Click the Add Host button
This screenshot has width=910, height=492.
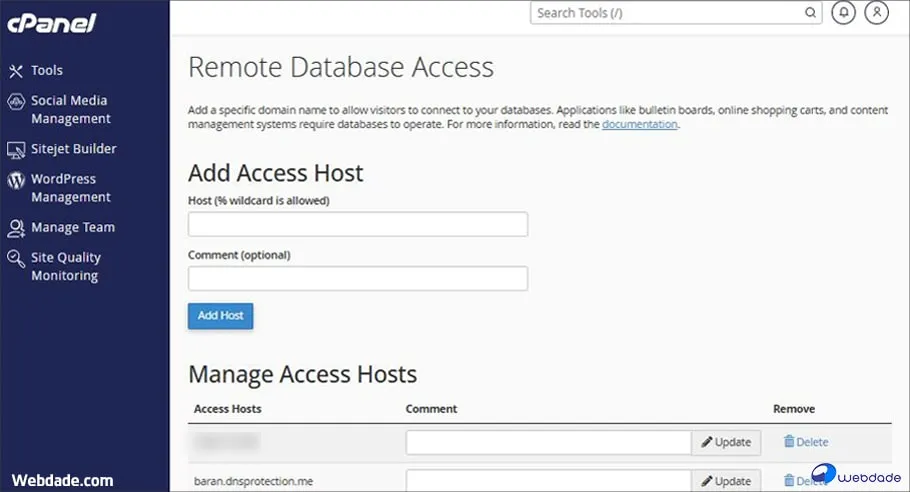coord(221,316)
